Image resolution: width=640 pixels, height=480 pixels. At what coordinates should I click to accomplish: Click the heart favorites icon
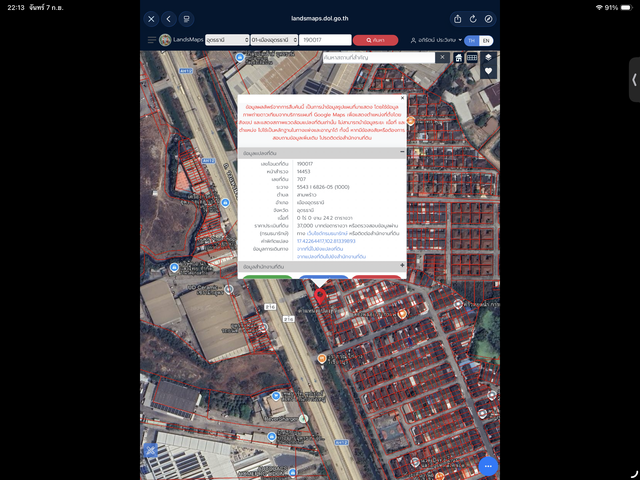[x=488, y=71]
